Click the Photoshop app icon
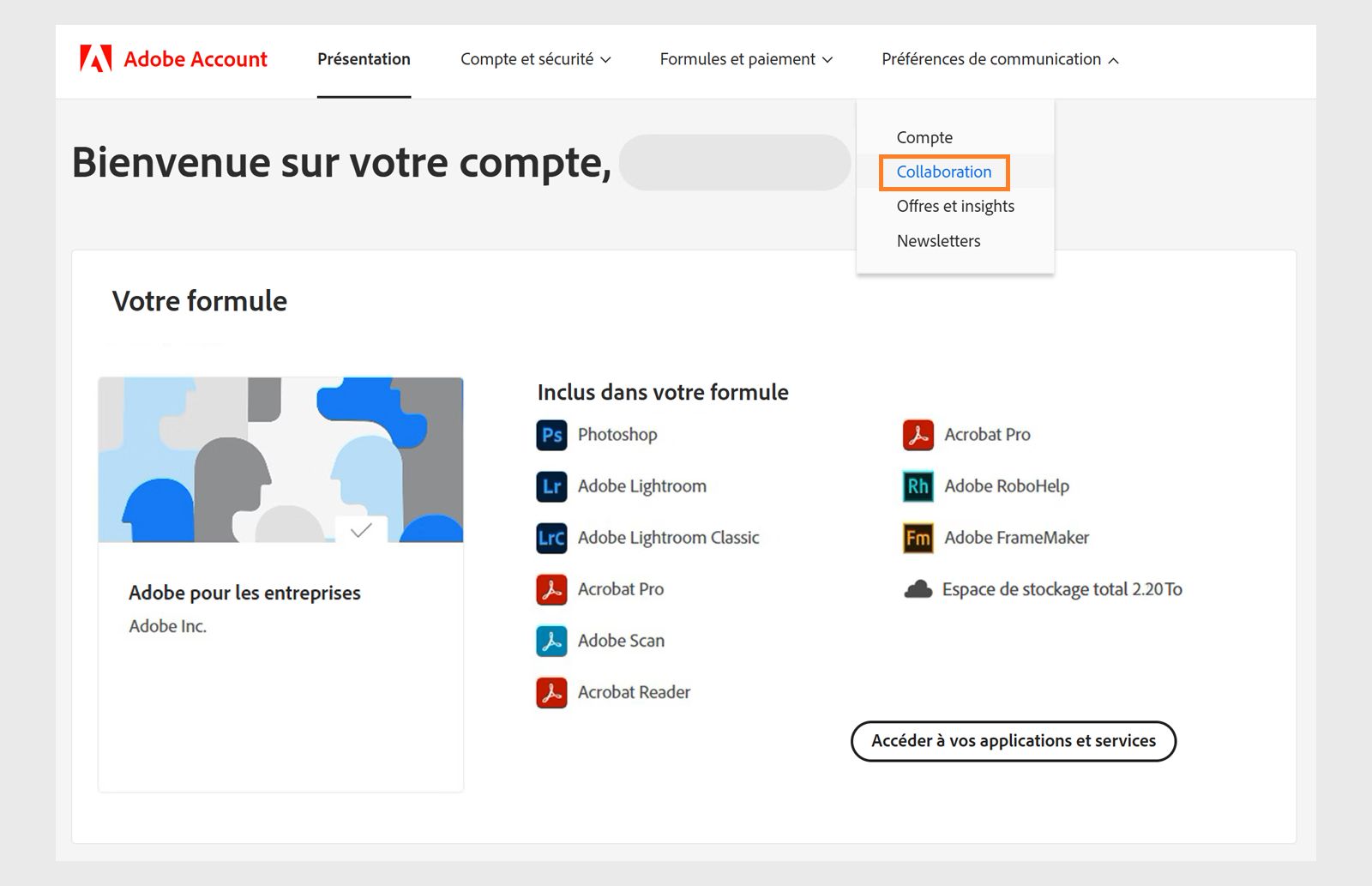The width and height of the screenshot is (1372, 886). (551, 435)
